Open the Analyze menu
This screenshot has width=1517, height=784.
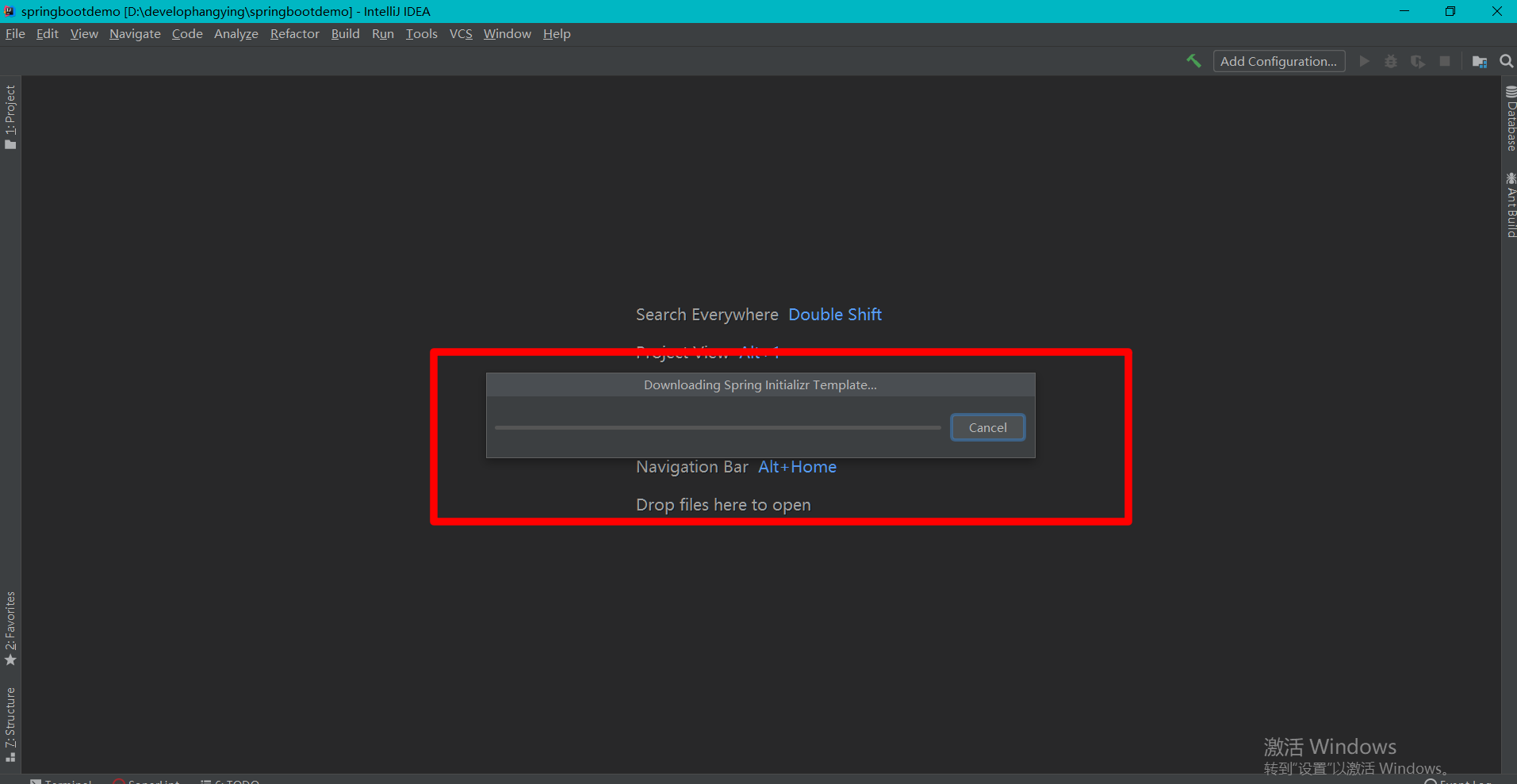pyautogui.click(x=236, y=33)
